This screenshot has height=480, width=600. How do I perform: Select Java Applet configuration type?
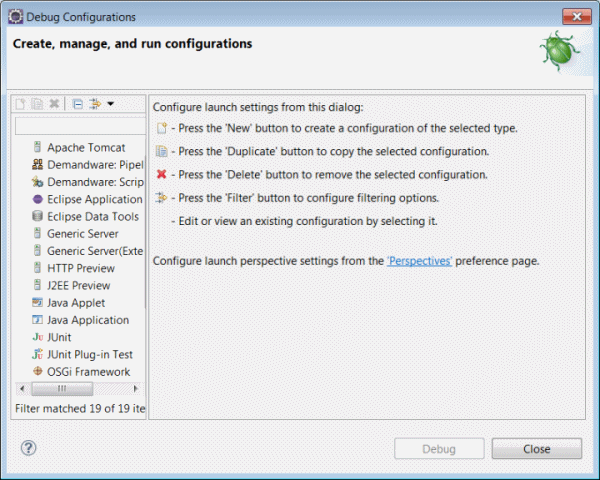click(76, 302)
